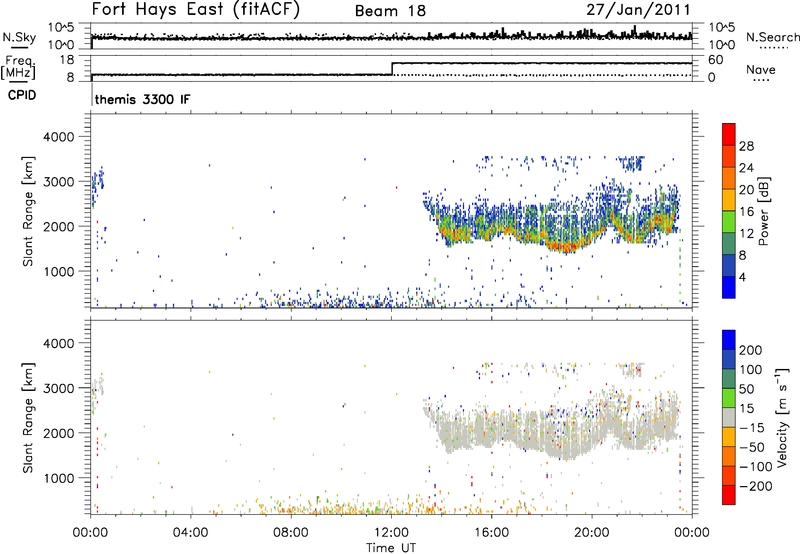Select the "Beam 18" label
Screen dimensions: 800x554
tap(390, 11)
